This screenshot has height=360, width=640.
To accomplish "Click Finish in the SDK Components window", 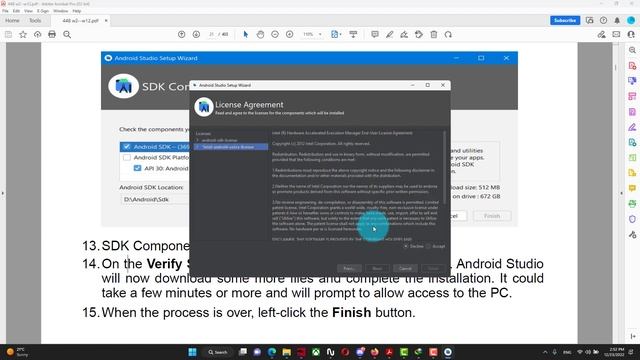I will point(492,216).
